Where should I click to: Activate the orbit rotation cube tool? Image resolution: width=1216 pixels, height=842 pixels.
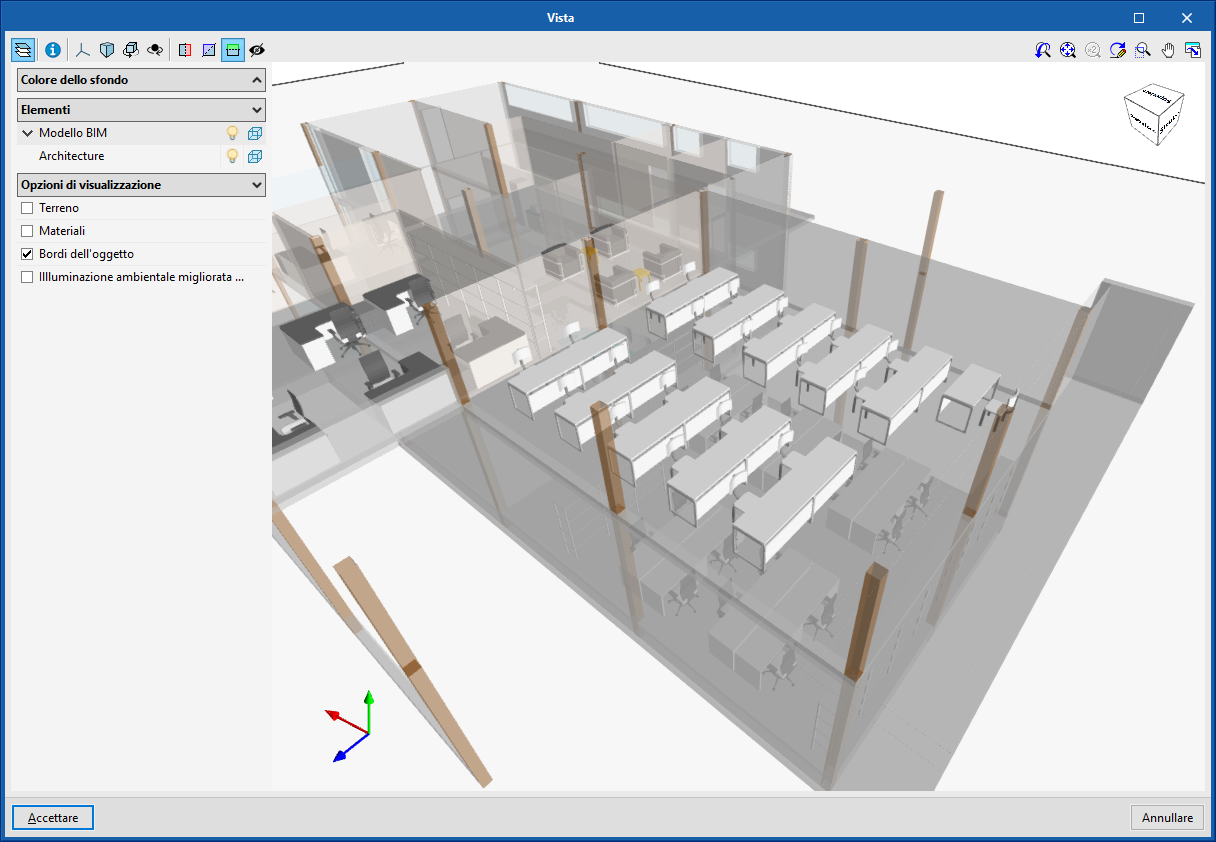131,49
